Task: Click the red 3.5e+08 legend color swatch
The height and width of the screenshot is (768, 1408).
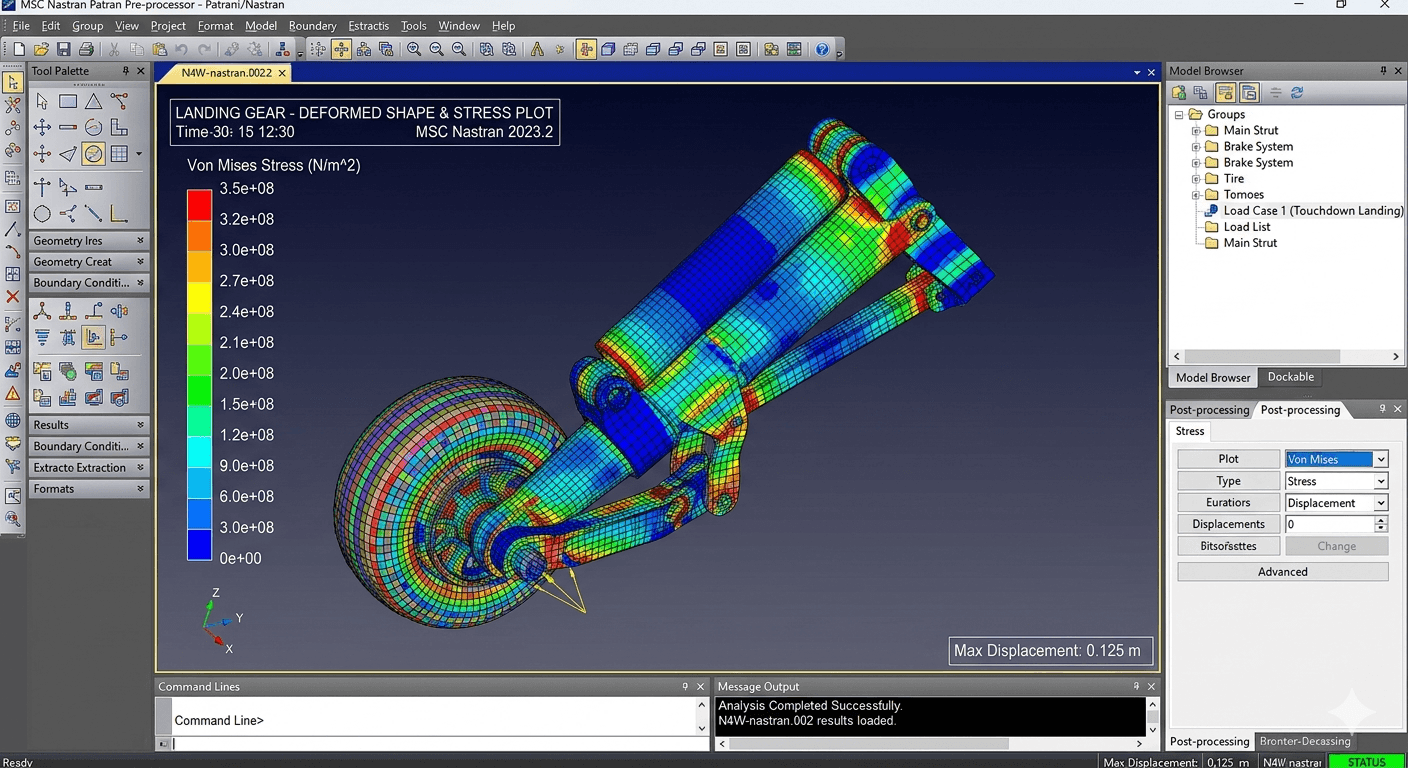Action: pos(200,205)
